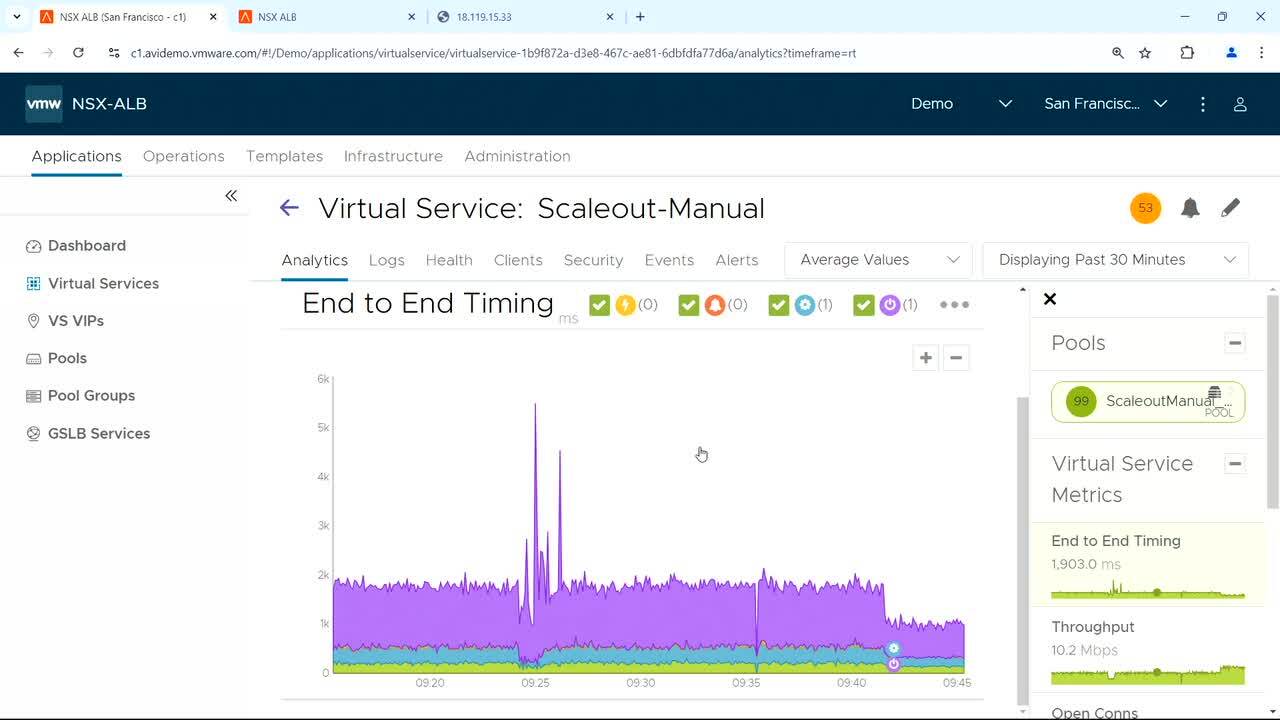Open Chrome tab search dropdown arrow
This screenshot has width=1280, height=720.
(16, 17)
